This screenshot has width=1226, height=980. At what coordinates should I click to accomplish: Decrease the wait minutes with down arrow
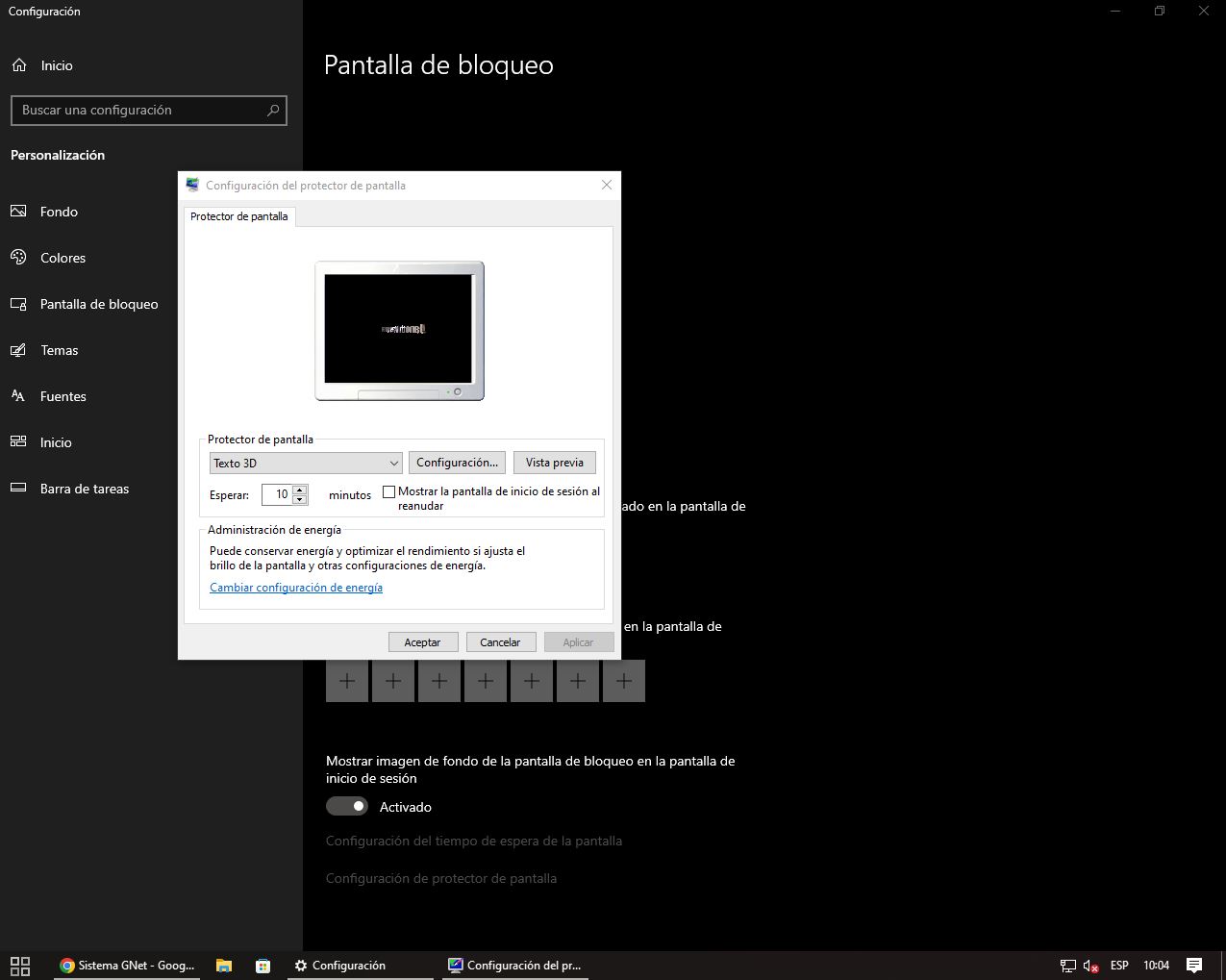point(300,500)
